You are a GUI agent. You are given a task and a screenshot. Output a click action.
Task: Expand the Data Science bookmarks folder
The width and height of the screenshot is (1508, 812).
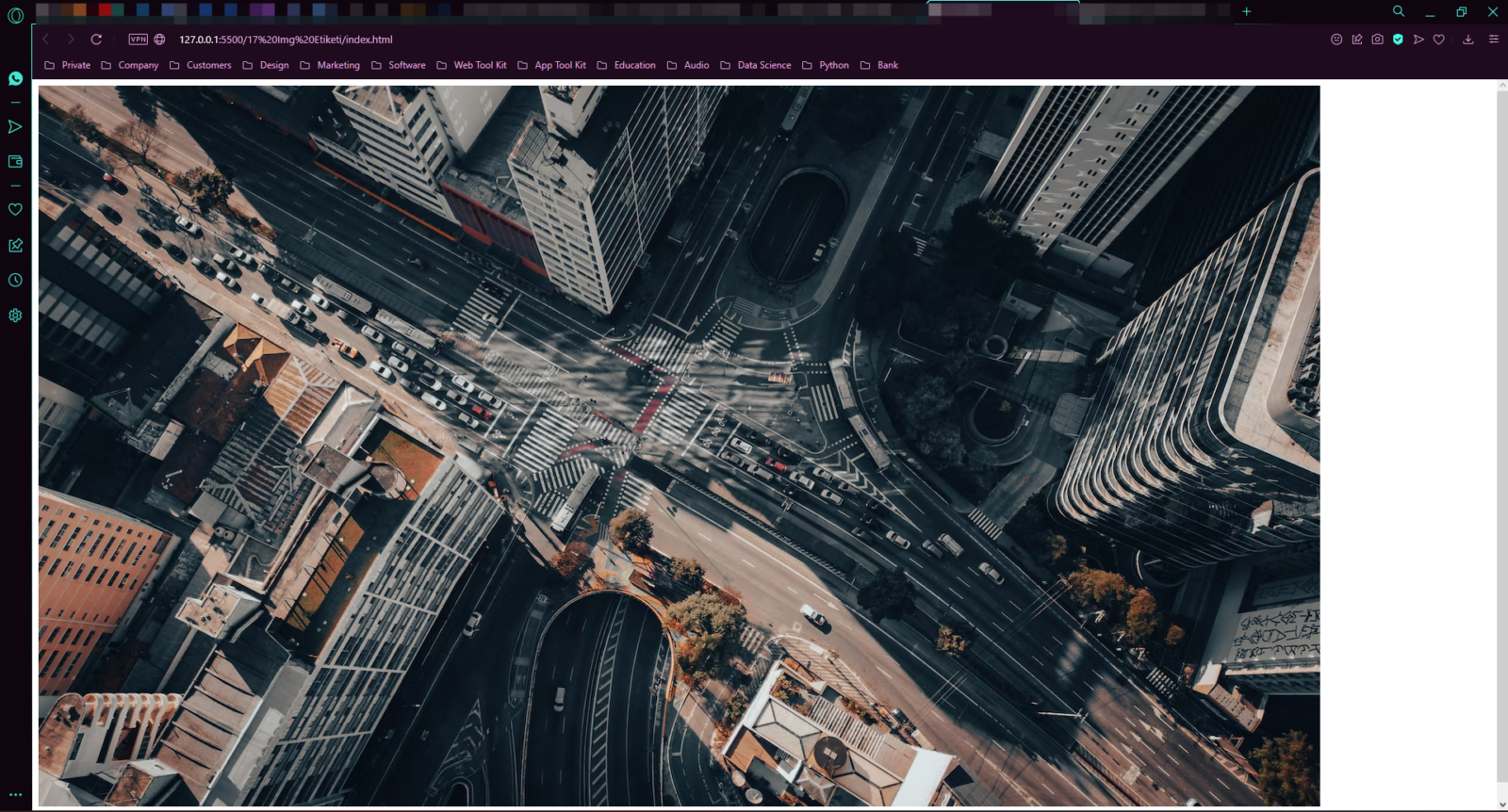(755, 65)
